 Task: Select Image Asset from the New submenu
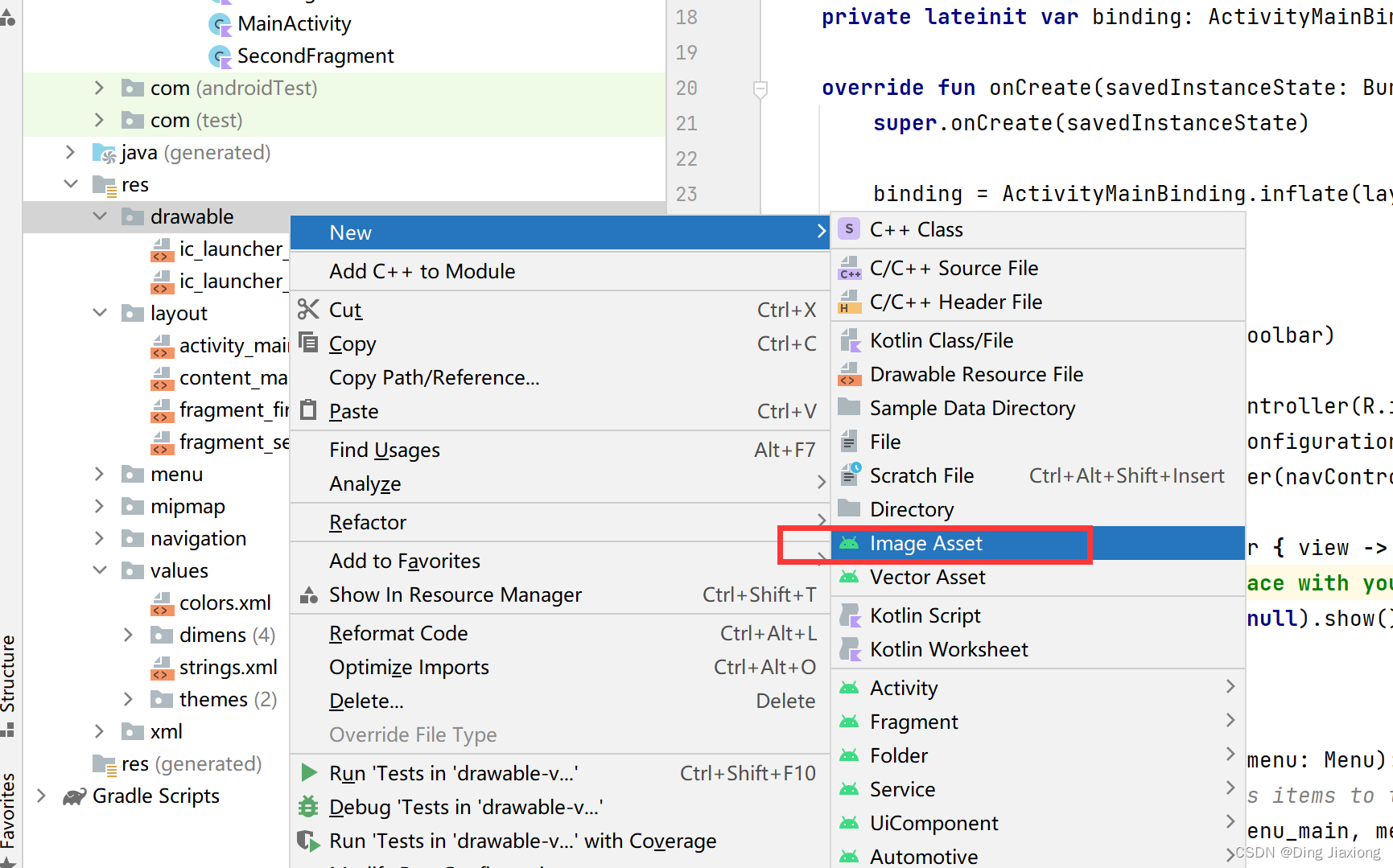tap(925, 544)
